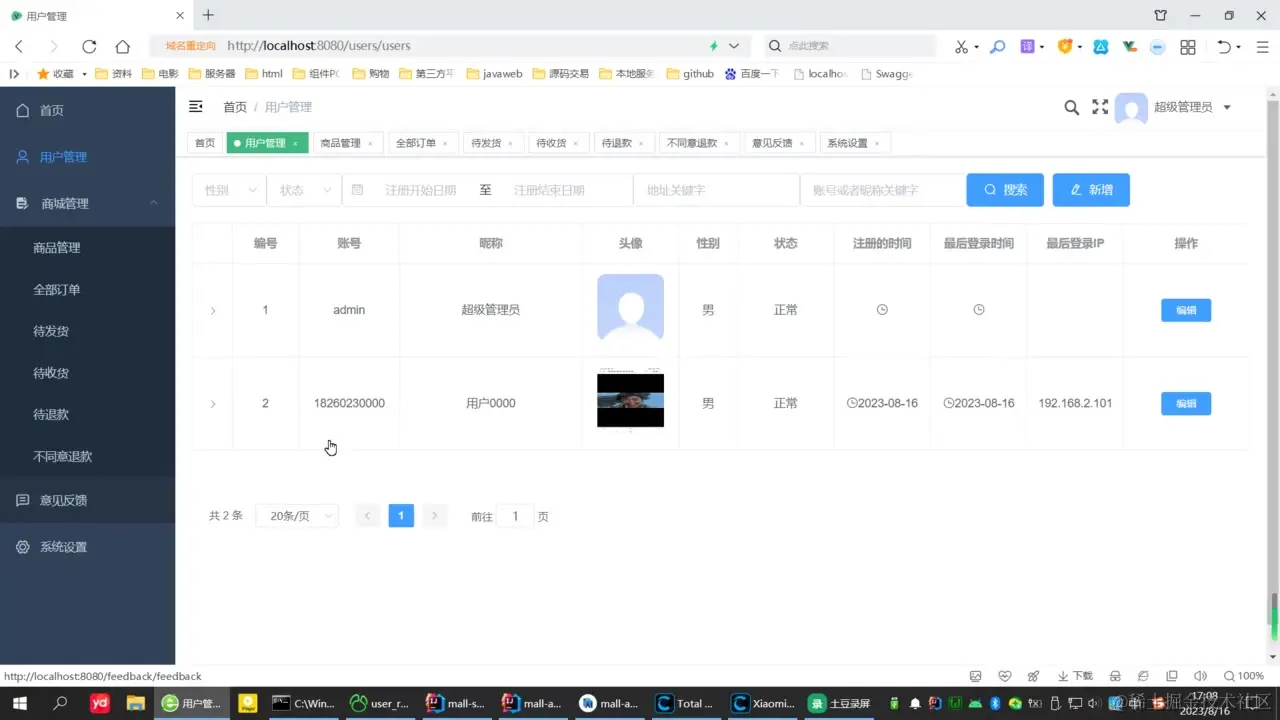The width and height of the screenshot is (1280, 720).
Task: Click the 超级管理员 avatar image
Action: (x=1131, y=108)
